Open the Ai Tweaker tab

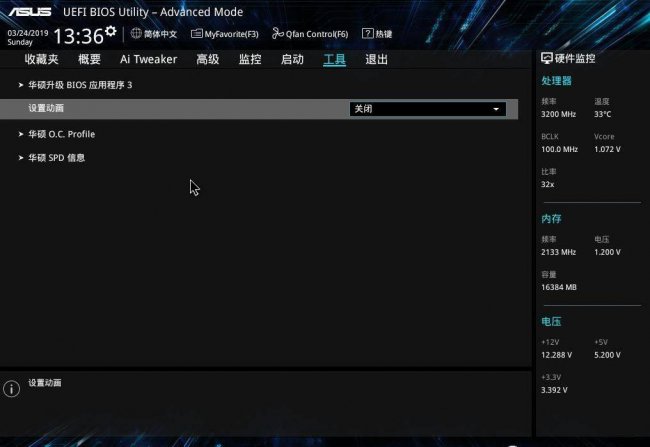[x=148, y=59]
